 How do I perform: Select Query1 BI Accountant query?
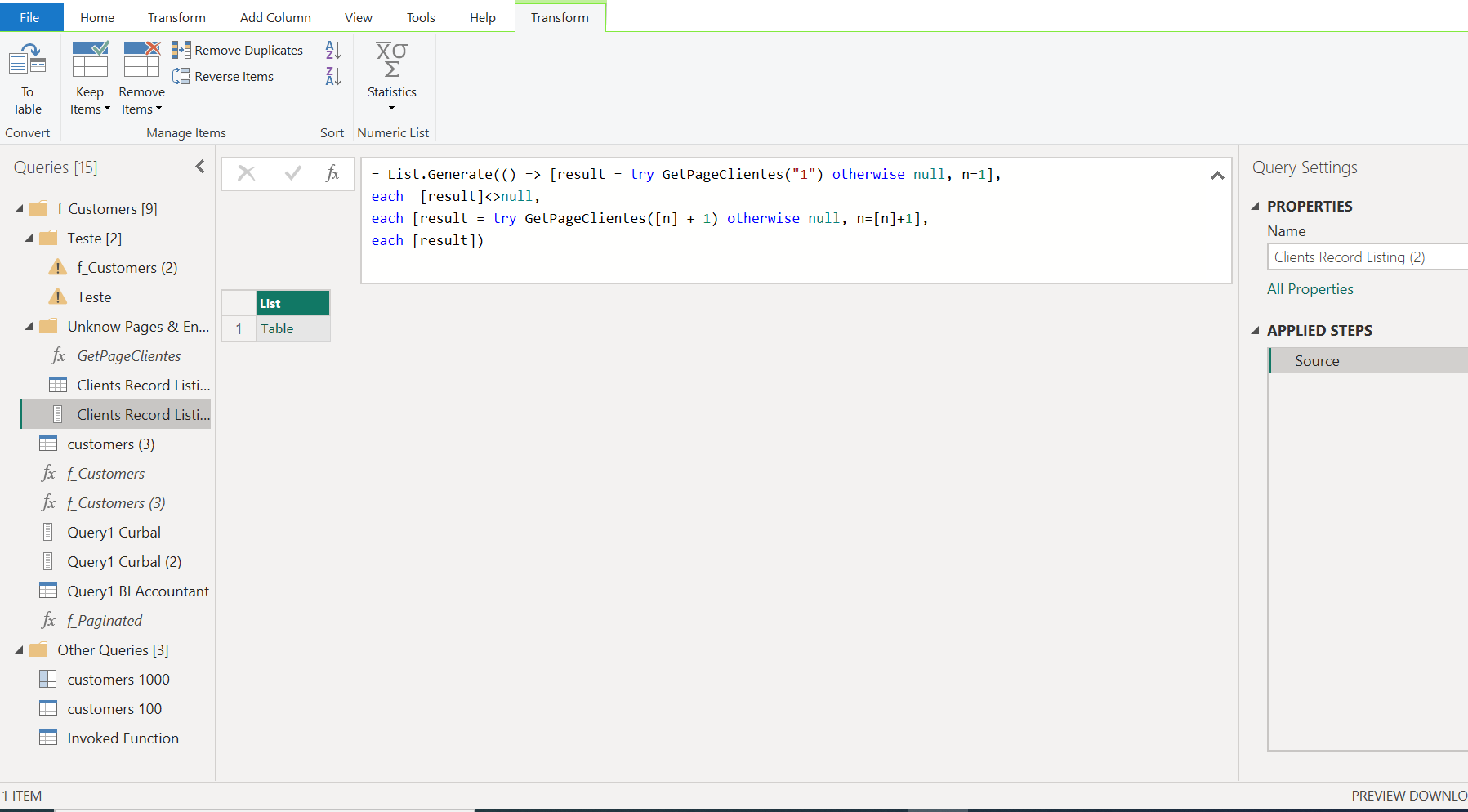tap(138, 591)
